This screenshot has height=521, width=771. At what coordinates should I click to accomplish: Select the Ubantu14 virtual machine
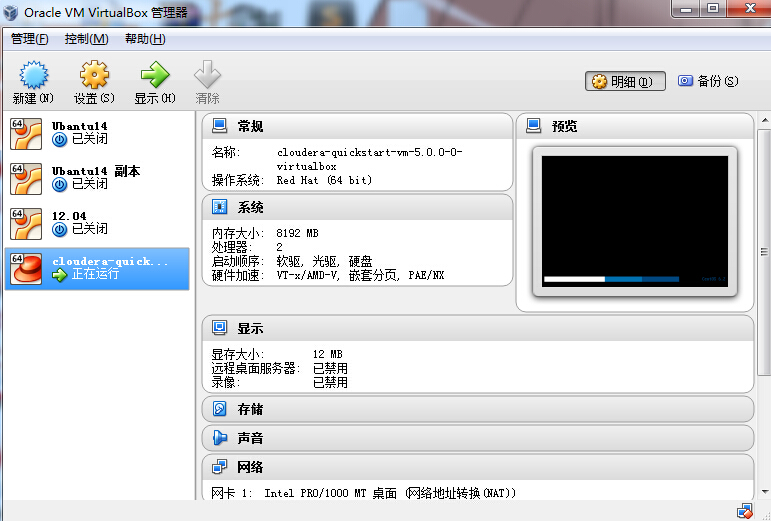(97, 134)
